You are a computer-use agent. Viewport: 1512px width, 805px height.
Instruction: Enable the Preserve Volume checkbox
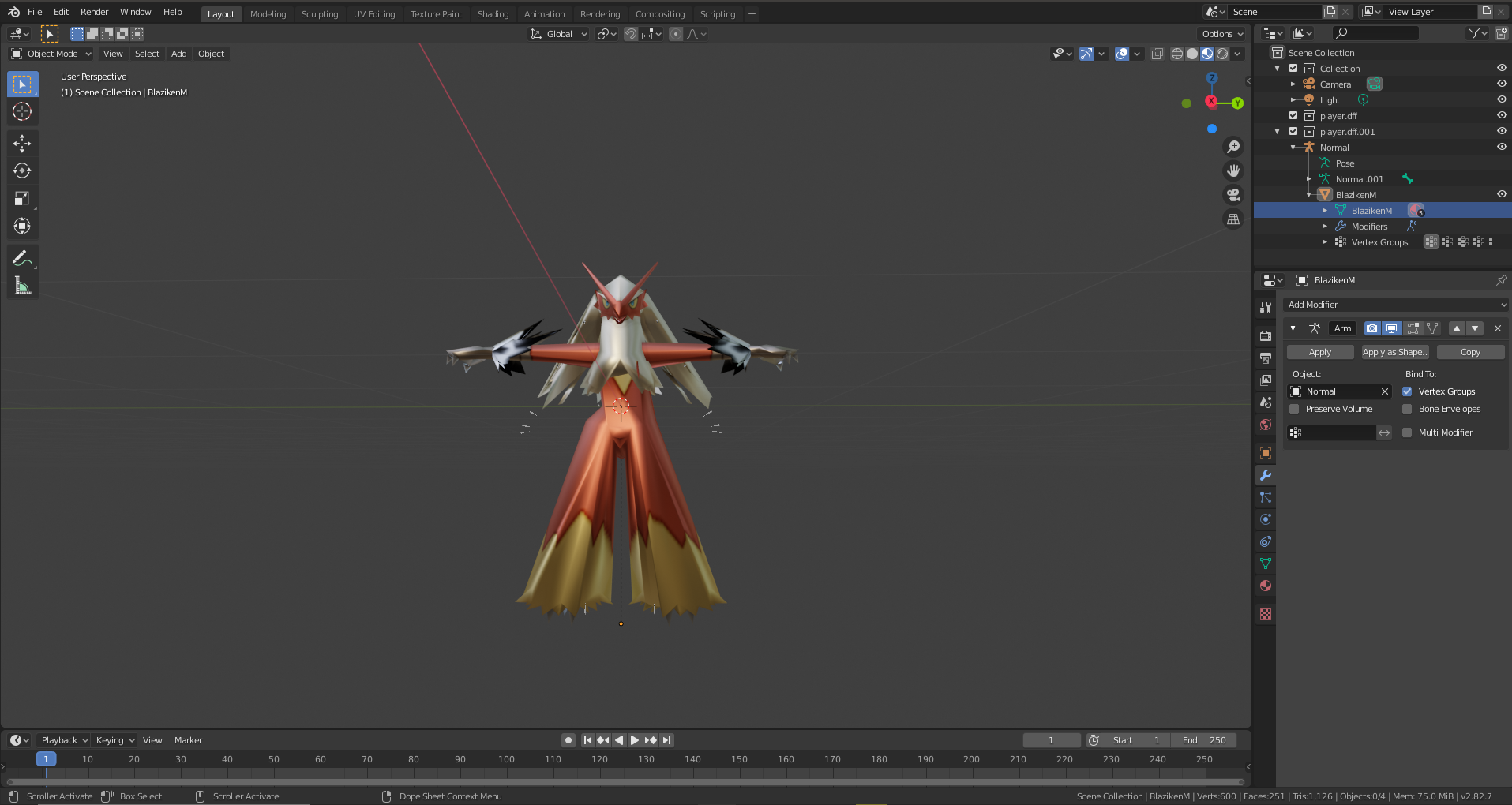(1294, 409)
